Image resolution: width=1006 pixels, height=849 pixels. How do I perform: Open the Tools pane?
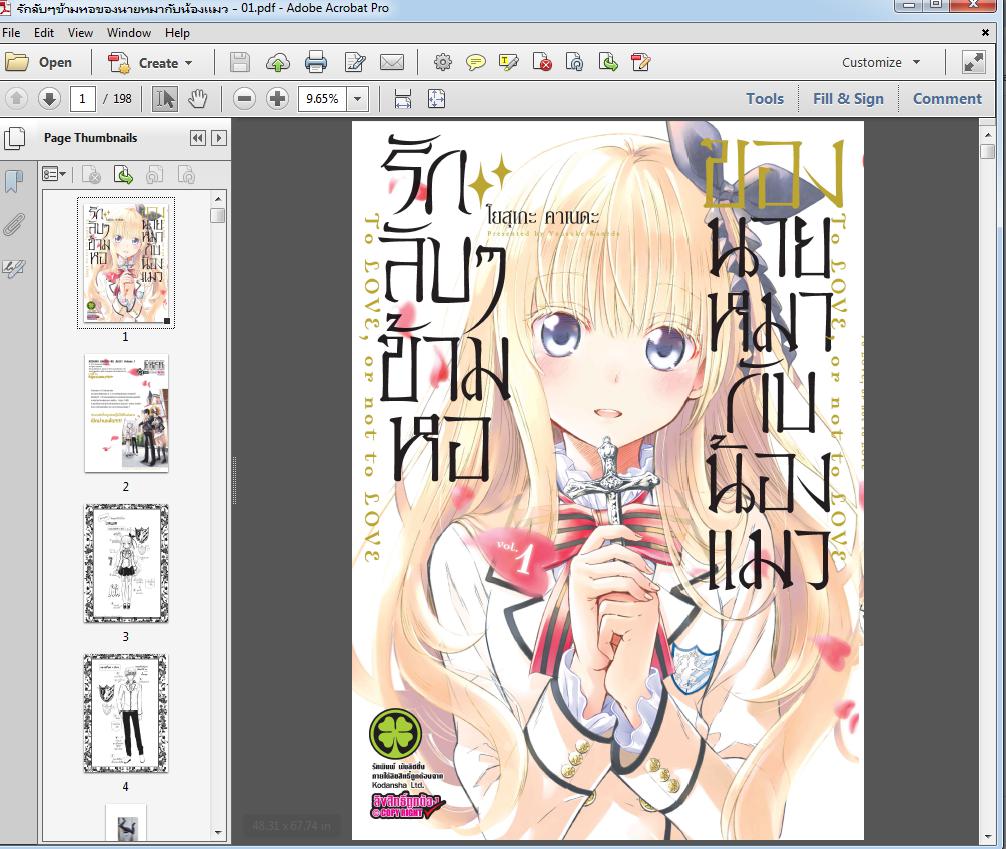765,99
